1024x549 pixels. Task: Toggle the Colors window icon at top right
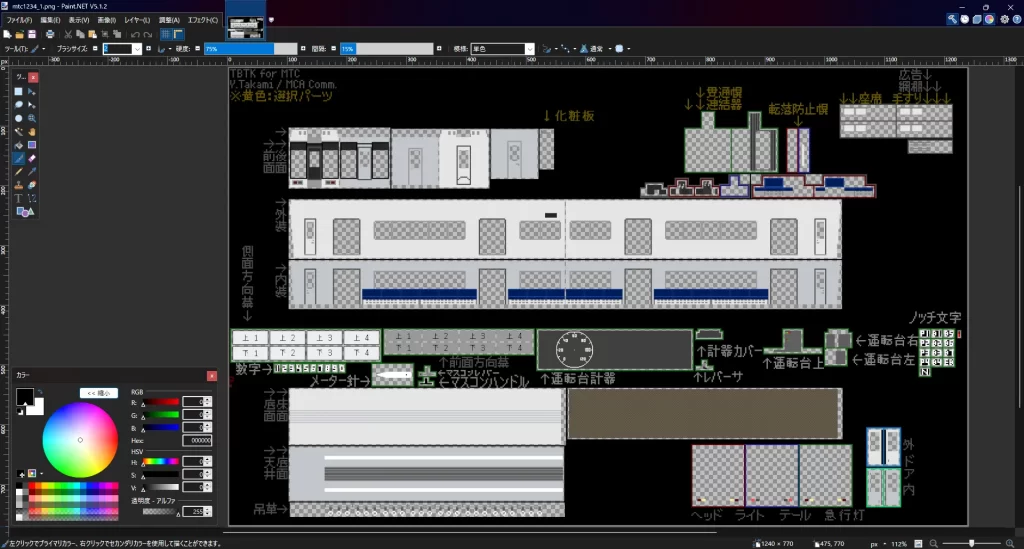[x=990, y=19]
